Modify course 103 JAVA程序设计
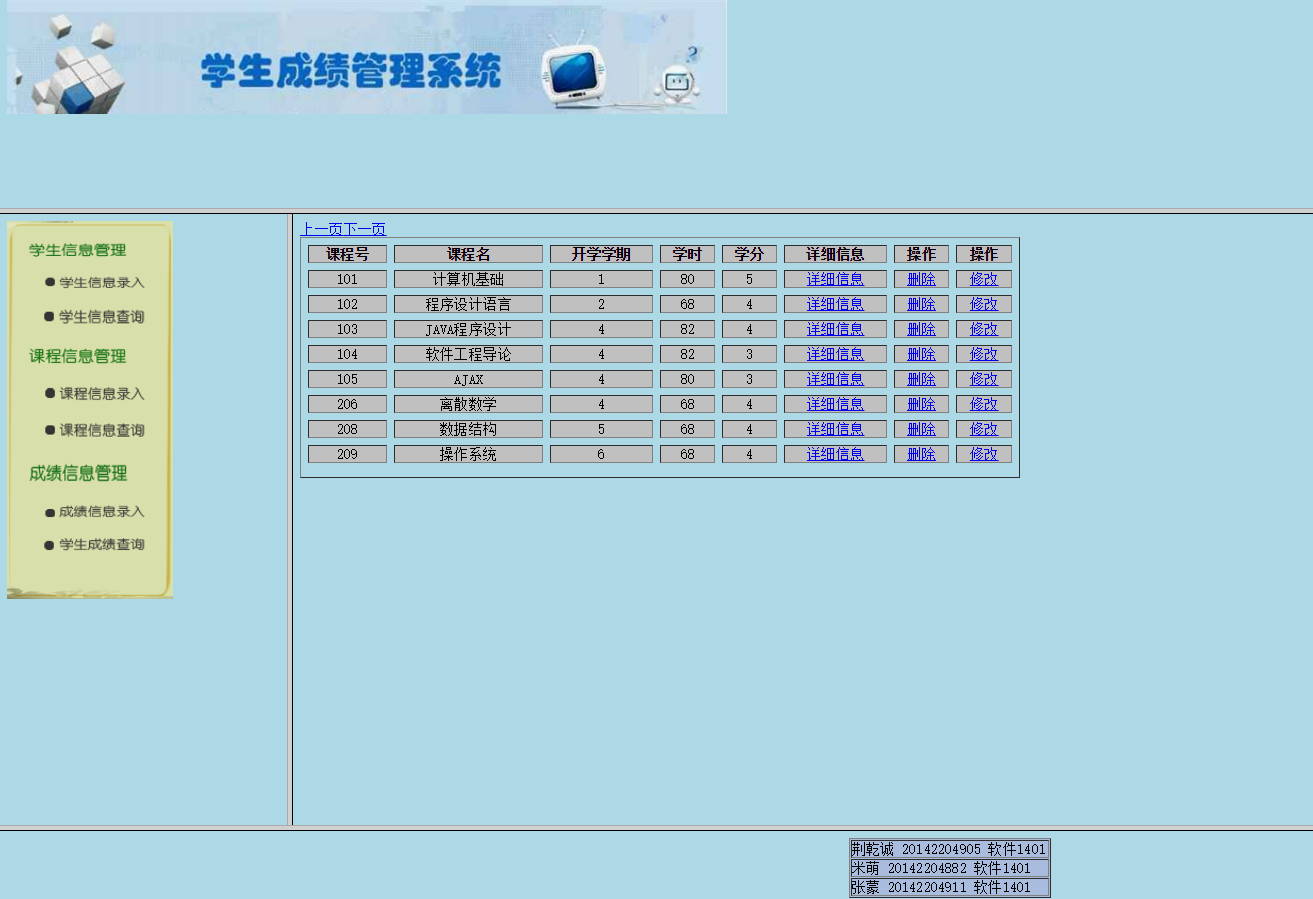This screenshot has height=899, width=1313. [x=983, y=328]
